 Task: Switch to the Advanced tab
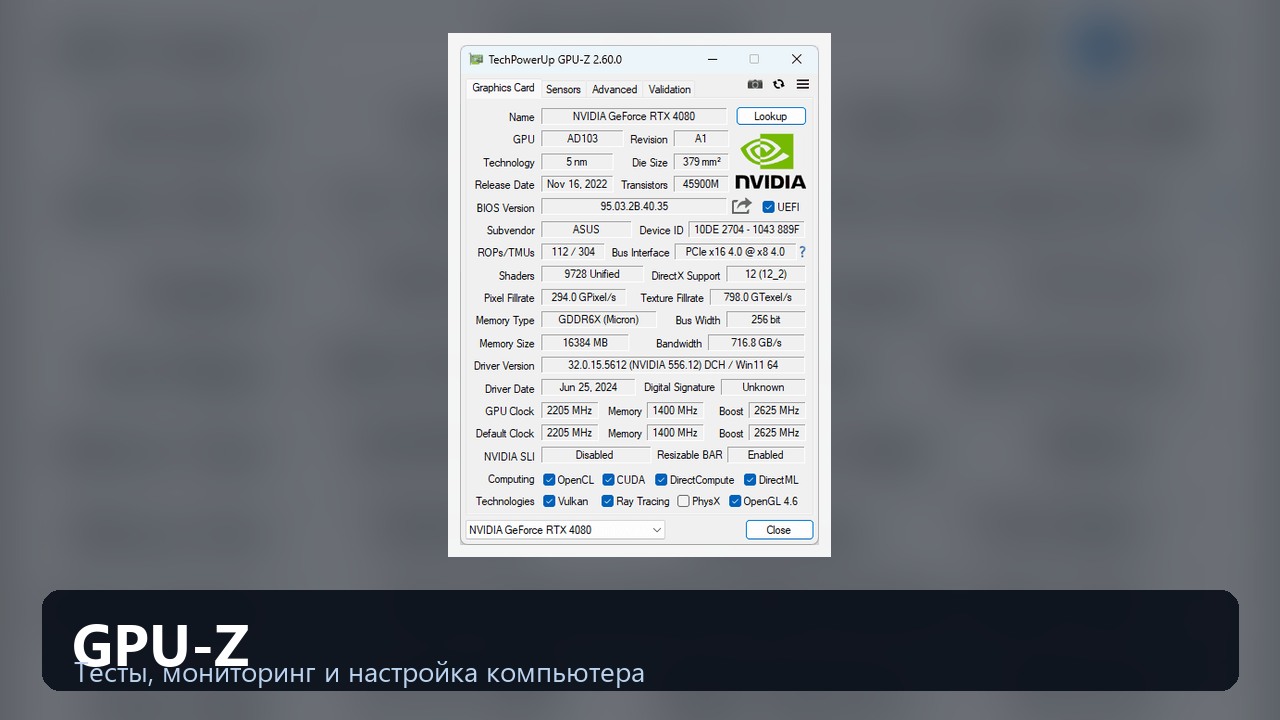[x=614, y=89]
